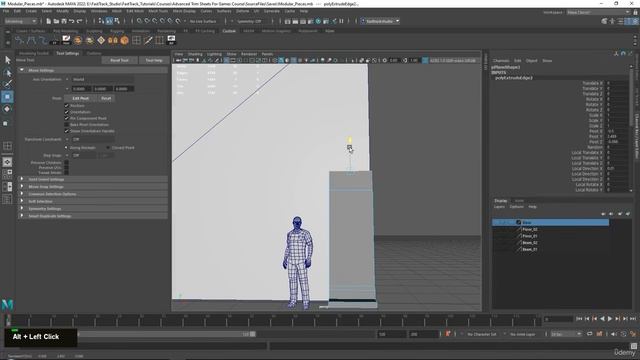
Task: Click Play forwards button
Action: [610, 319]
